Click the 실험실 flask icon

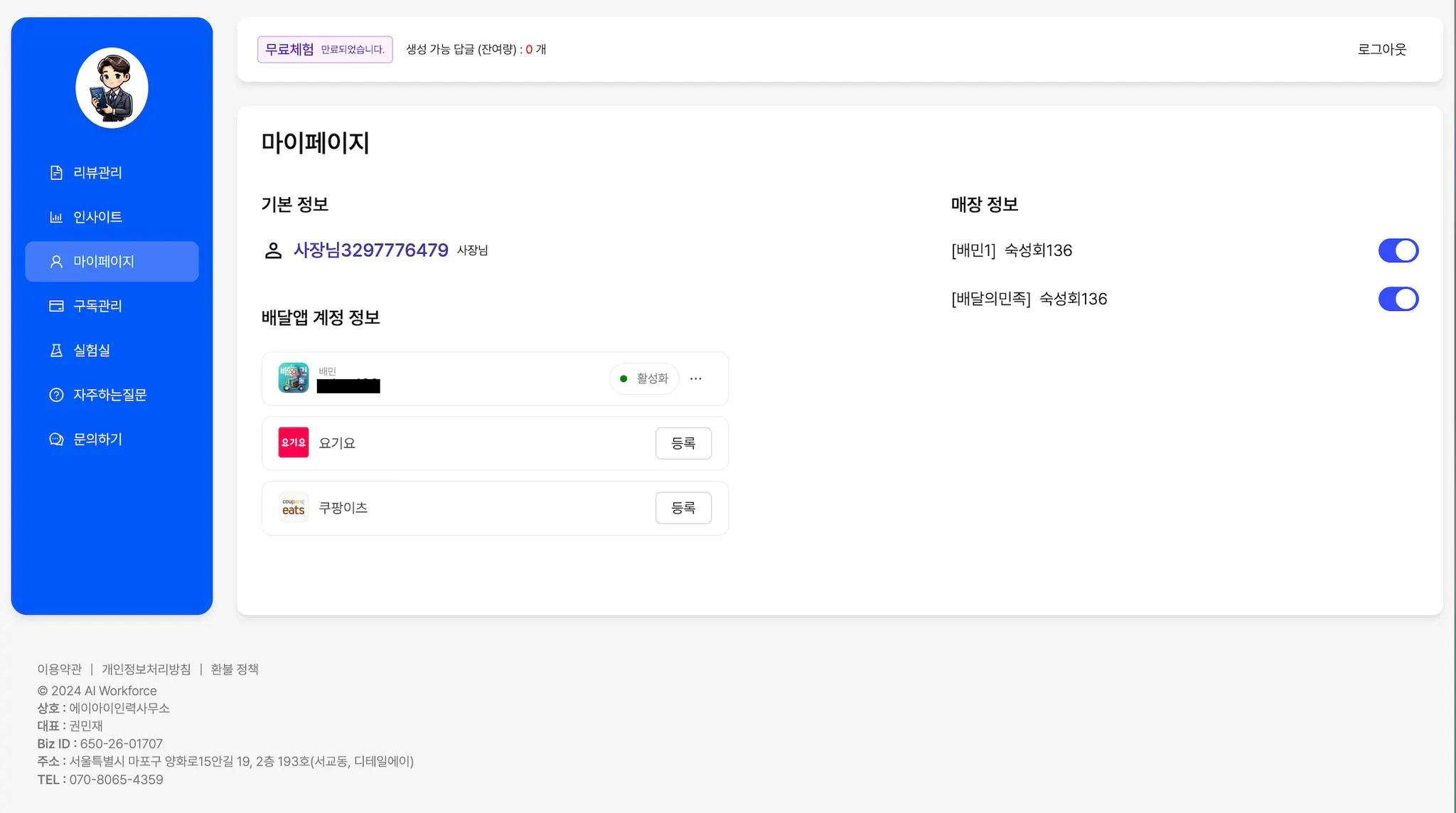56,350
